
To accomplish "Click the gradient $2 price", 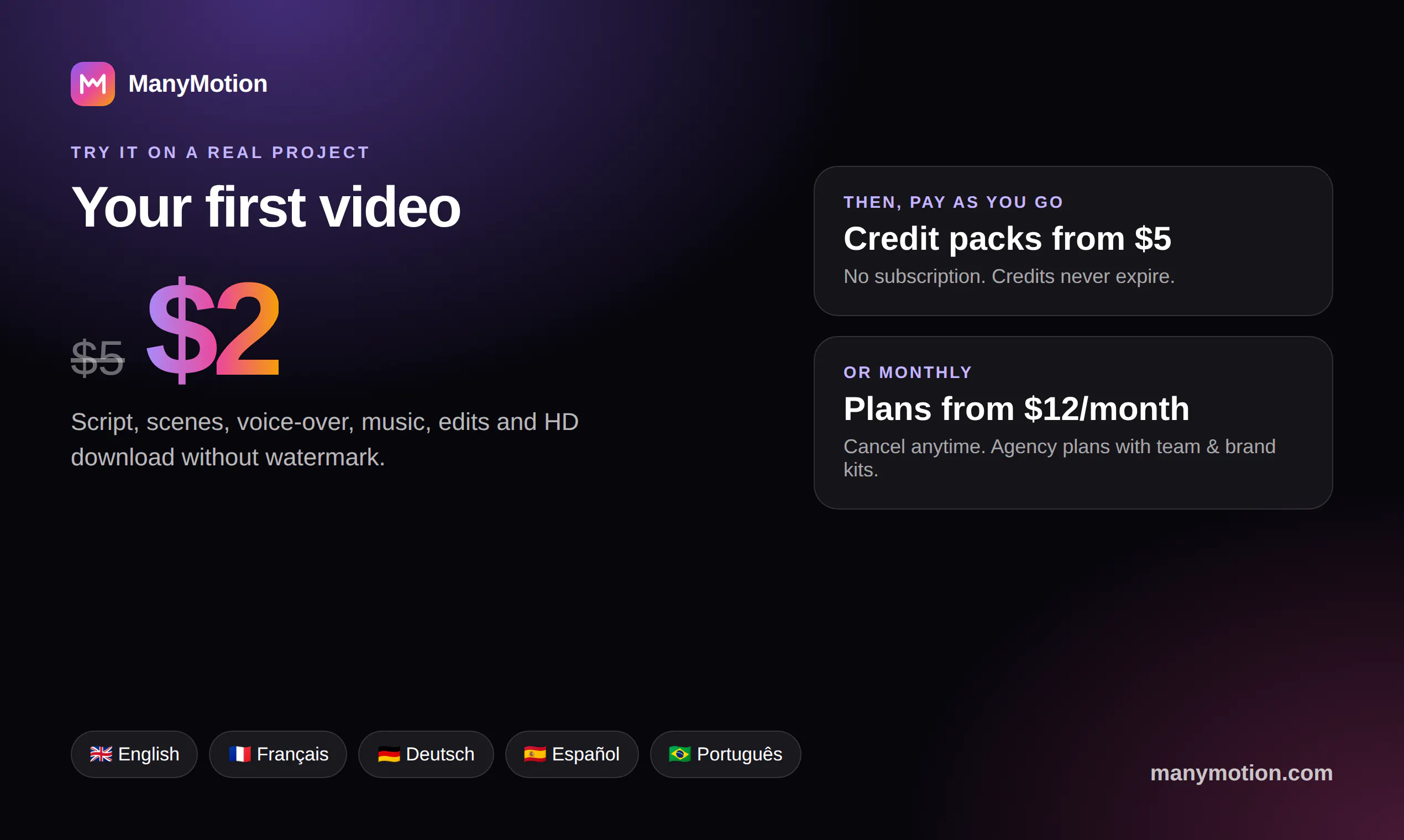I will (x=213, y=330).
